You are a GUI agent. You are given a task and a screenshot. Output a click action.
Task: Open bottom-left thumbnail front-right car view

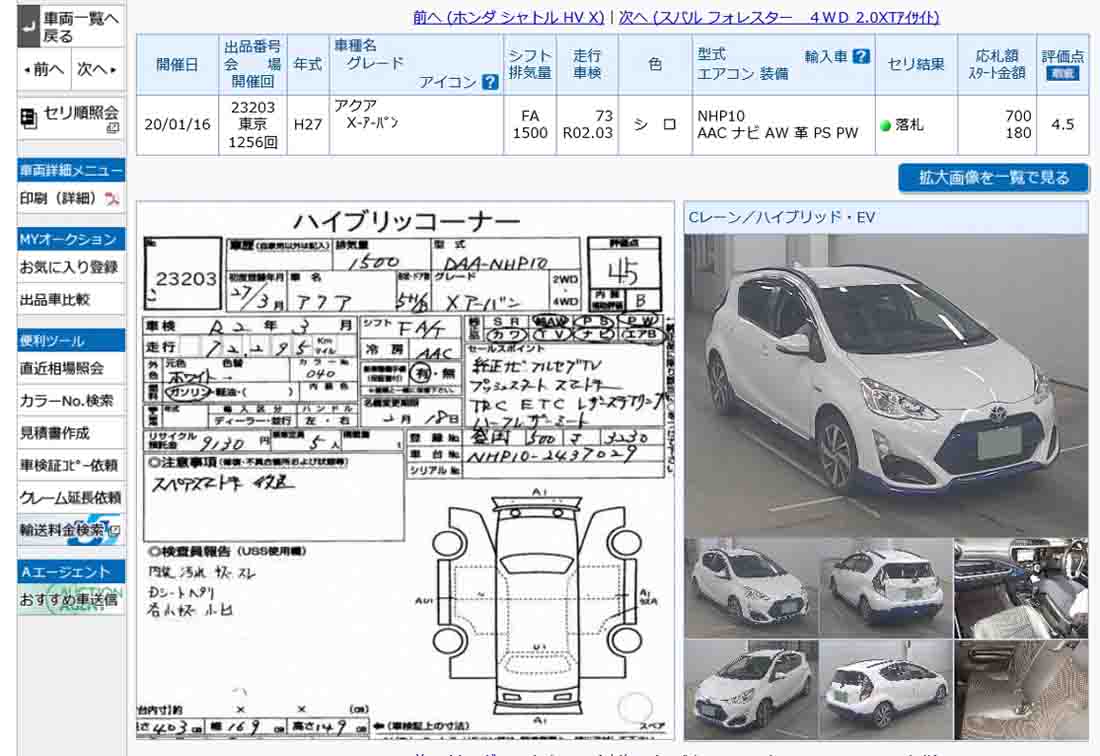751,689
